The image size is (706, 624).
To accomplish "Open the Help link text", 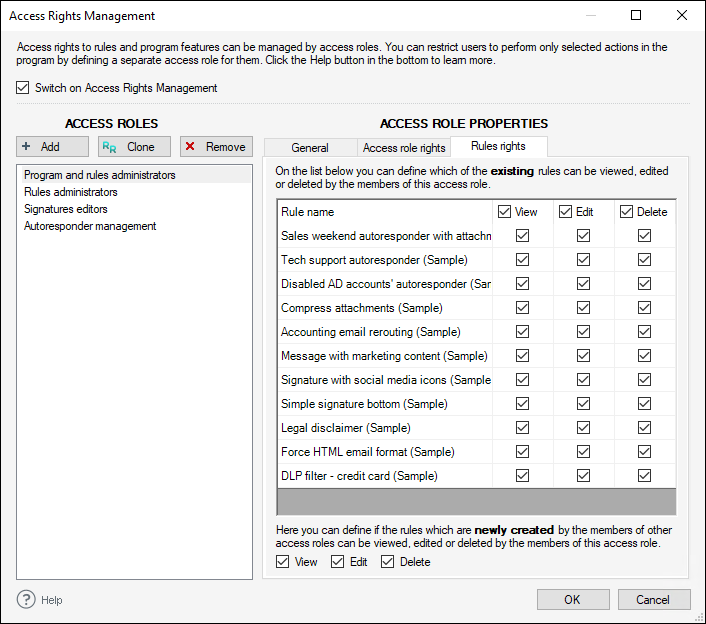I will coord(52,600).
